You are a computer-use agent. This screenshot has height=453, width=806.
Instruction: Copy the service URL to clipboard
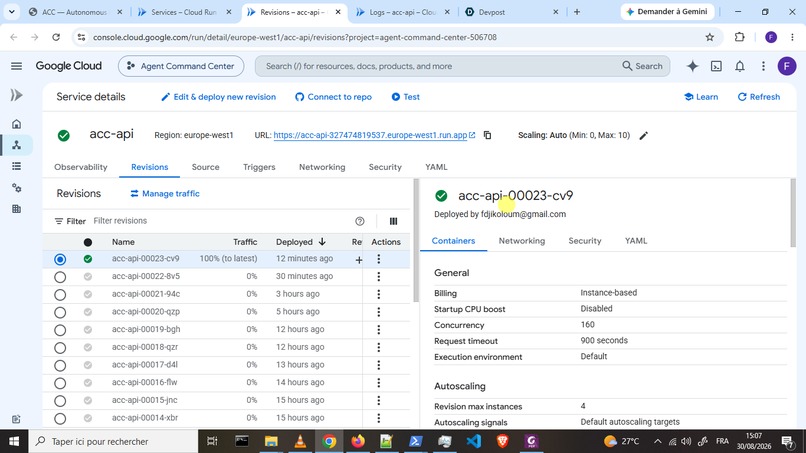click(x=487, y=135)
